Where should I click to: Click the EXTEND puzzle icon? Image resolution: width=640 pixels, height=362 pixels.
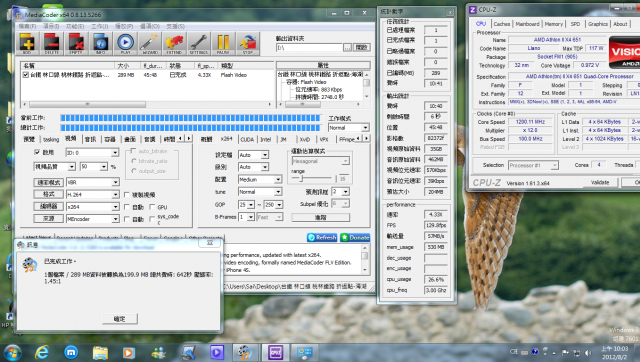pos(174,44)
